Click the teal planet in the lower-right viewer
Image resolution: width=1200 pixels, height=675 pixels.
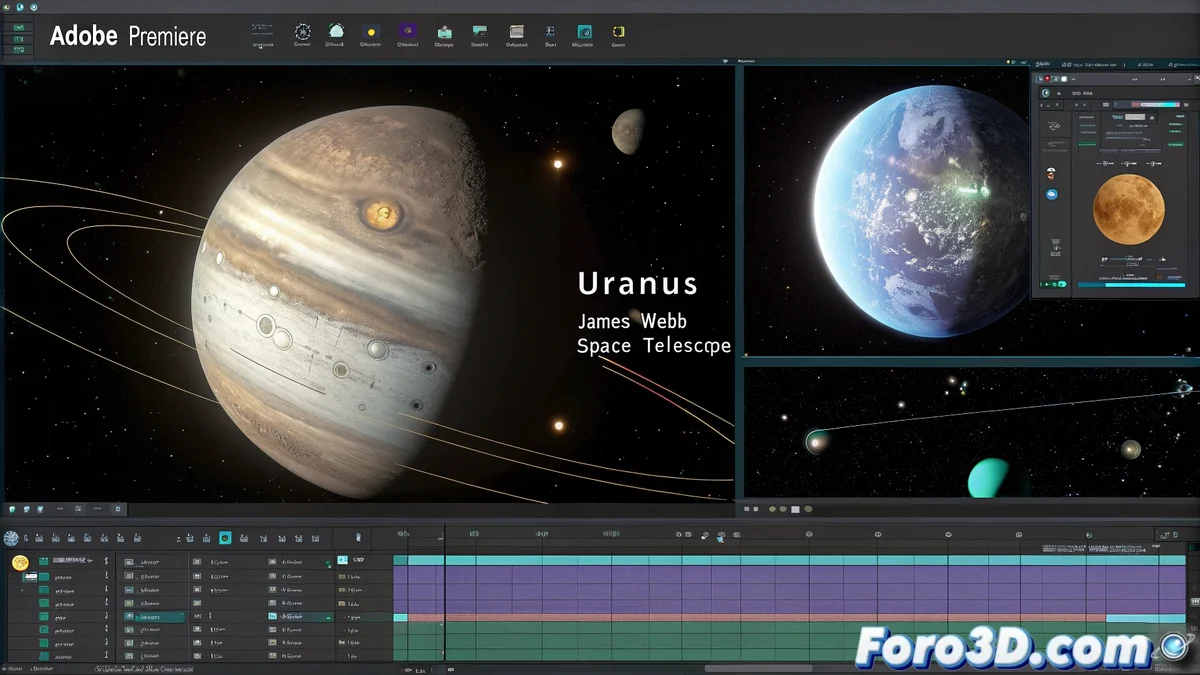pyautogui.click(x=989, y=478)
